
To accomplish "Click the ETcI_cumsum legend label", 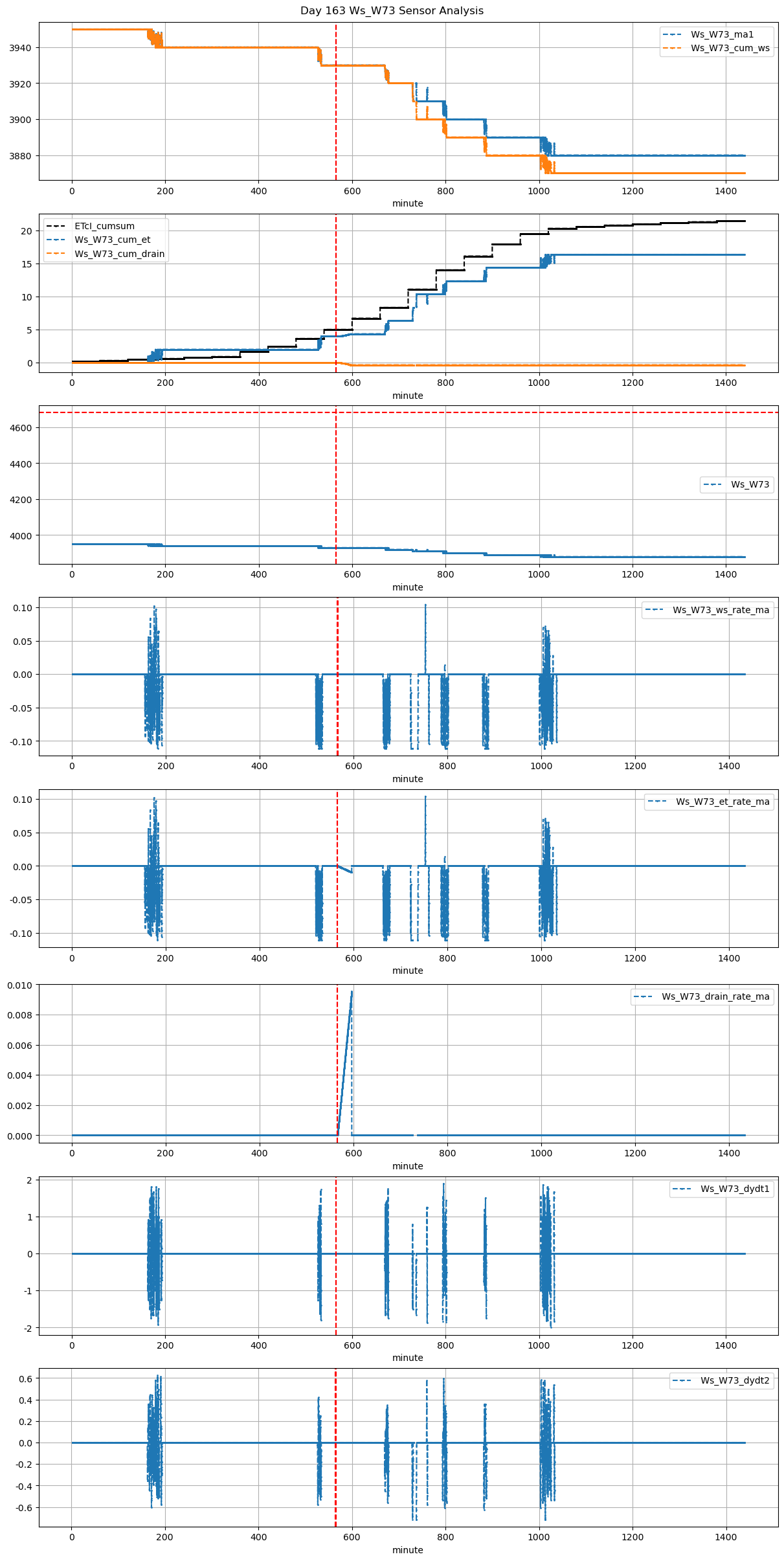I will click(x=104, y=226).
